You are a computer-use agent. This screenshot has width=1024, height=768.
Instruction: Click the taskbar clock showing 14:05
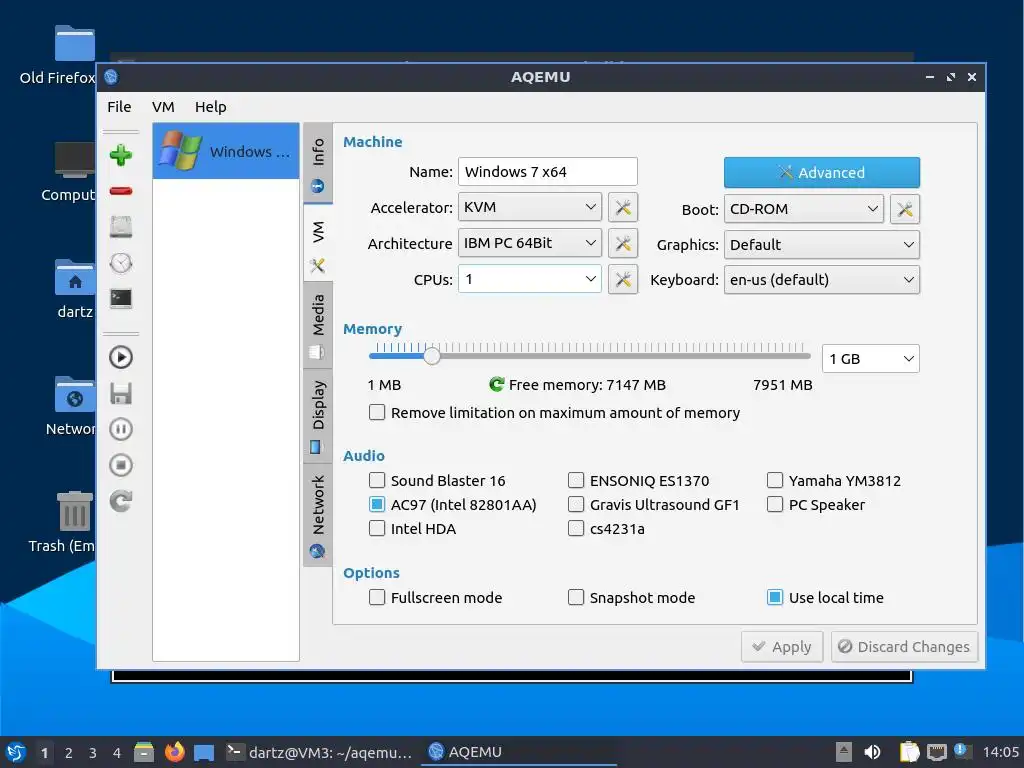point(1000,752)
